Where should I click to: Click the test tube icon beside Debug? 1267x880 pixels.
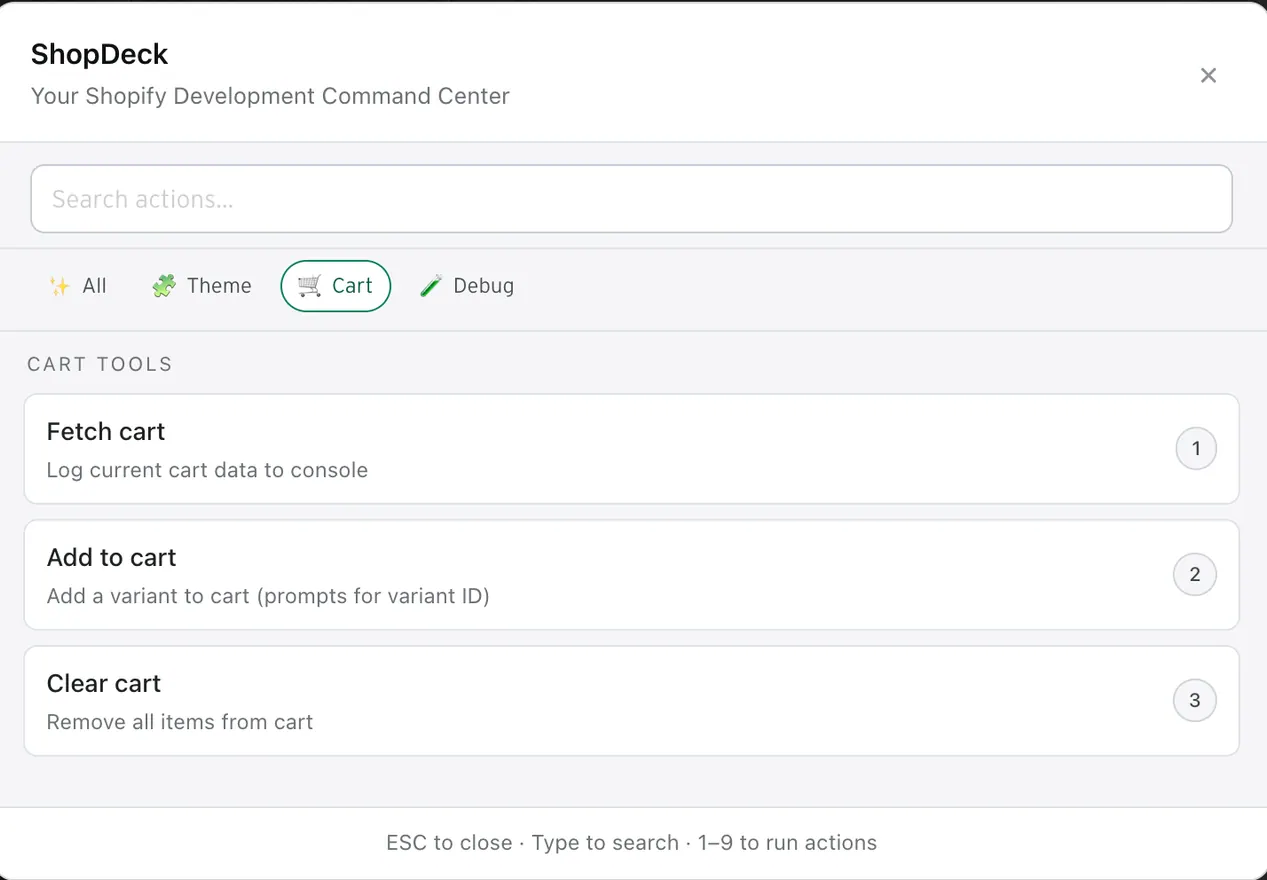coord(431,287)
